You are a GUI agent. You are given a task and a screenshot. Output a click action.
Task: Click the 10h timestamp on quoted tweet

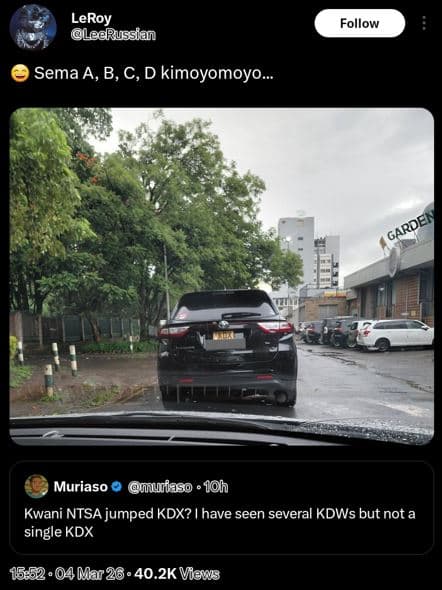pos(216,487)
